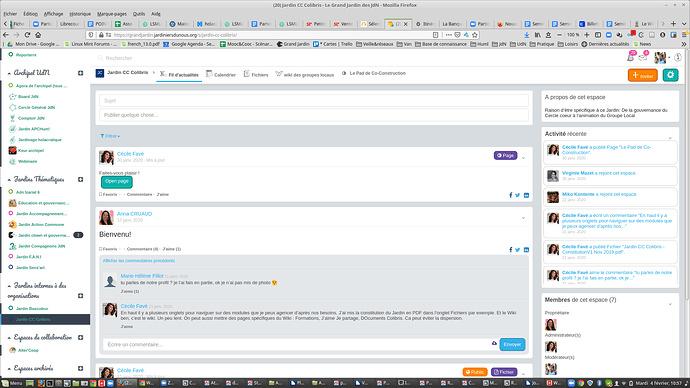The height and width of the screenshot is (388, 690).
Task: Click the Publier quelque chose field
Action: click(314, 115)
